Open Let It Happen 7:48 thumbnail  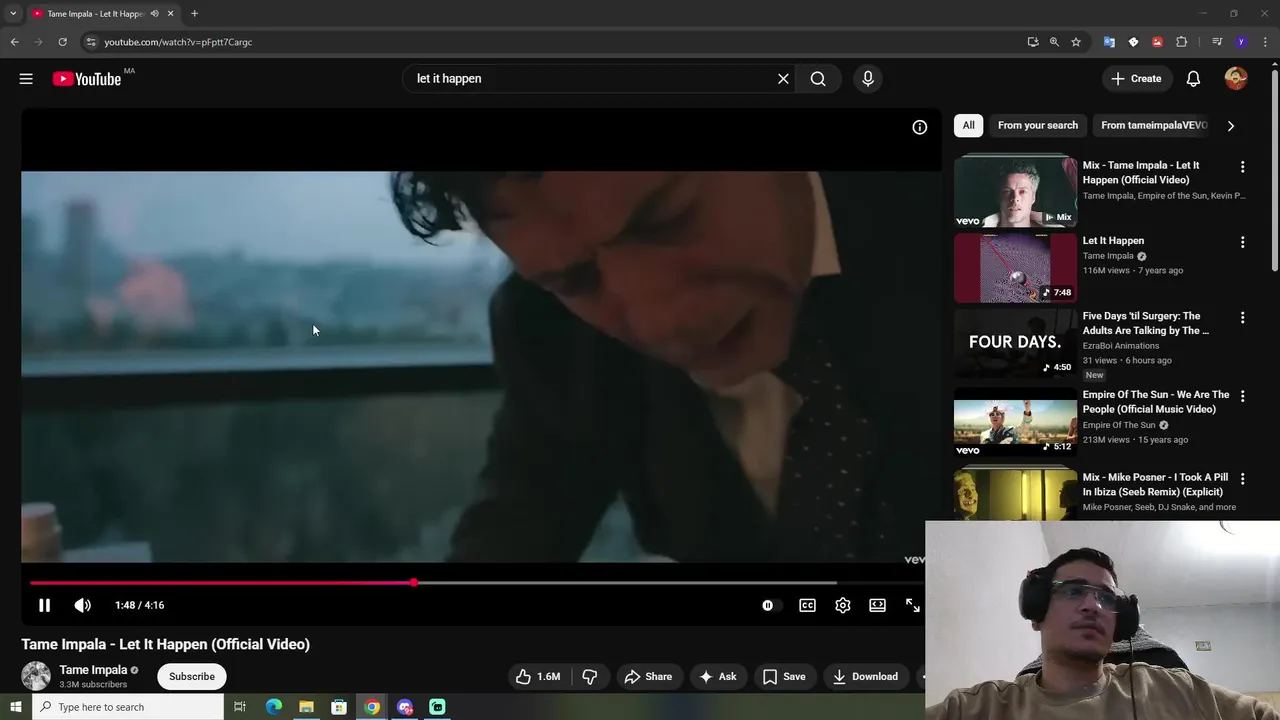point(1015,268)
